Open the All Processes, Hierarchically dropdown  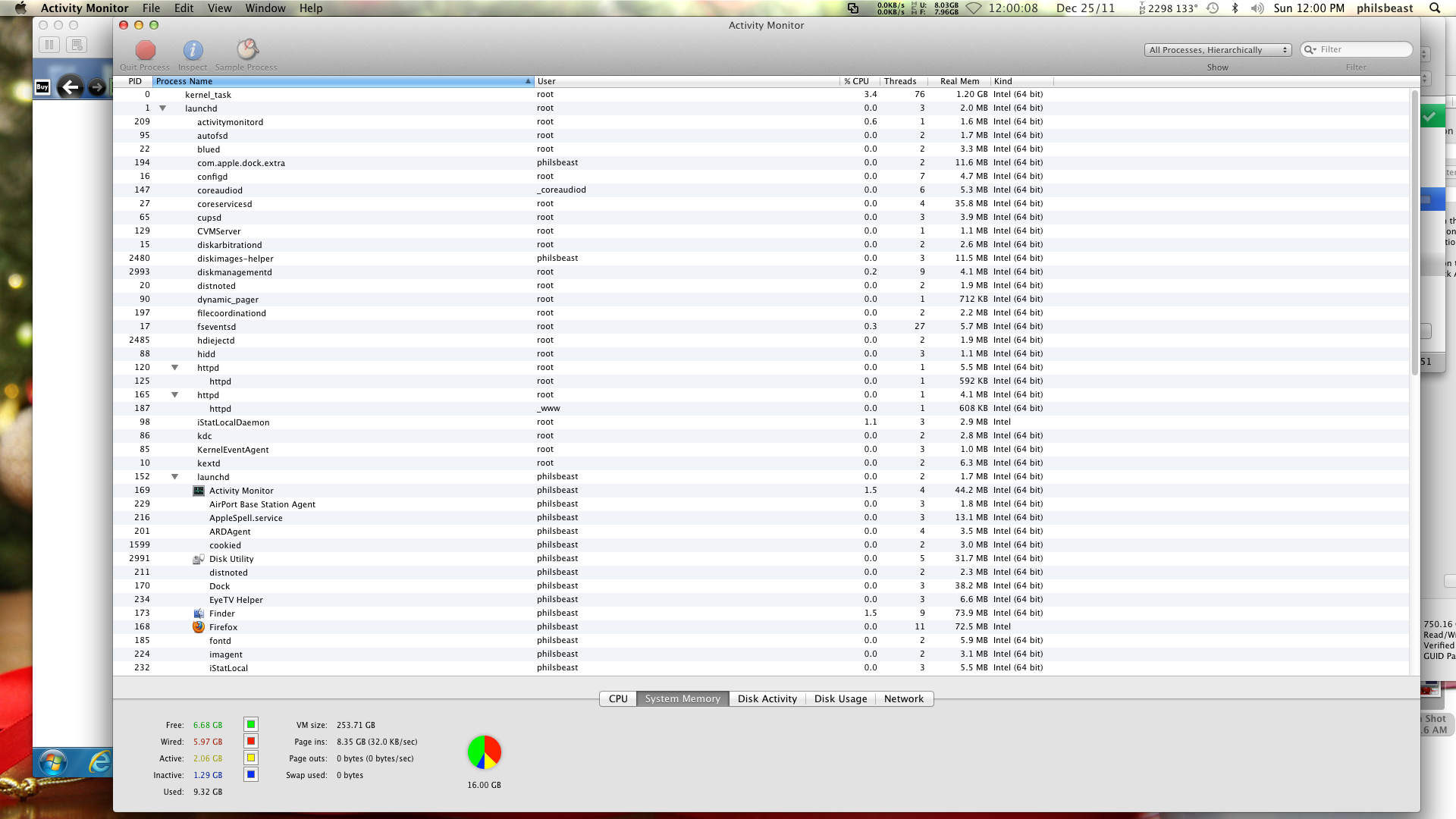click(x=1217, y=50)
